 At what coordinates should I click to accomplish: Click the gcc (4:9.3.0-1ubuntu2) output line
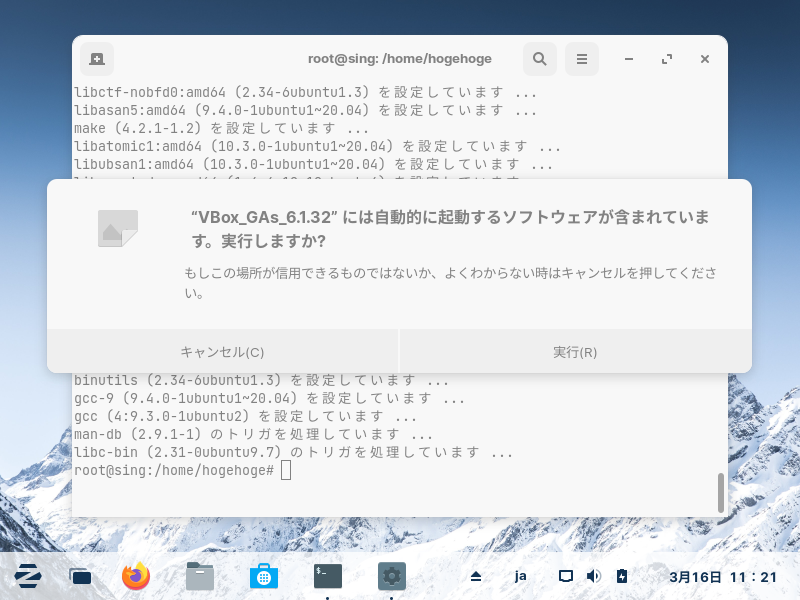[x=245, y=416]
